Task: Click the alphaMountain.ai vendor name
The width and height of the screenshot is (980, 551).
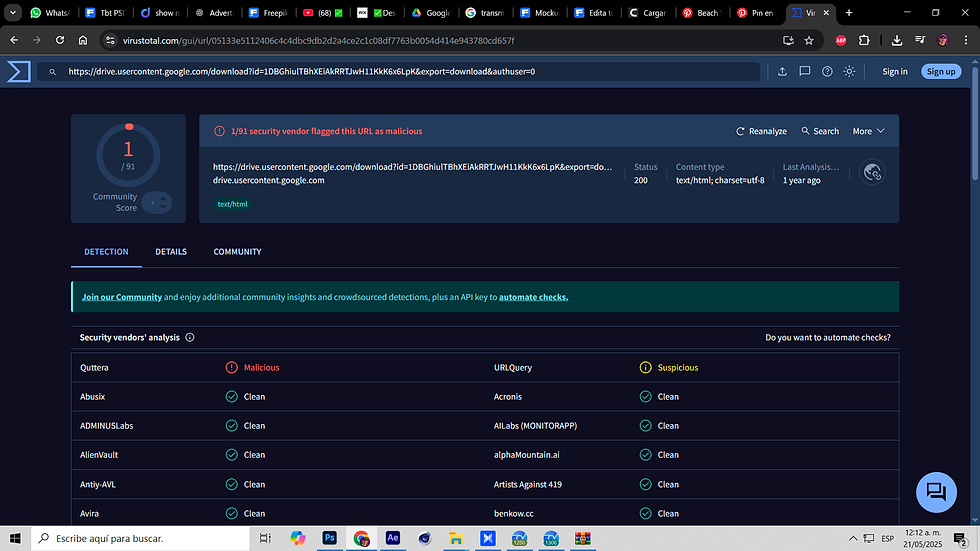Action: pyautogui.click(x=527, y=455)
